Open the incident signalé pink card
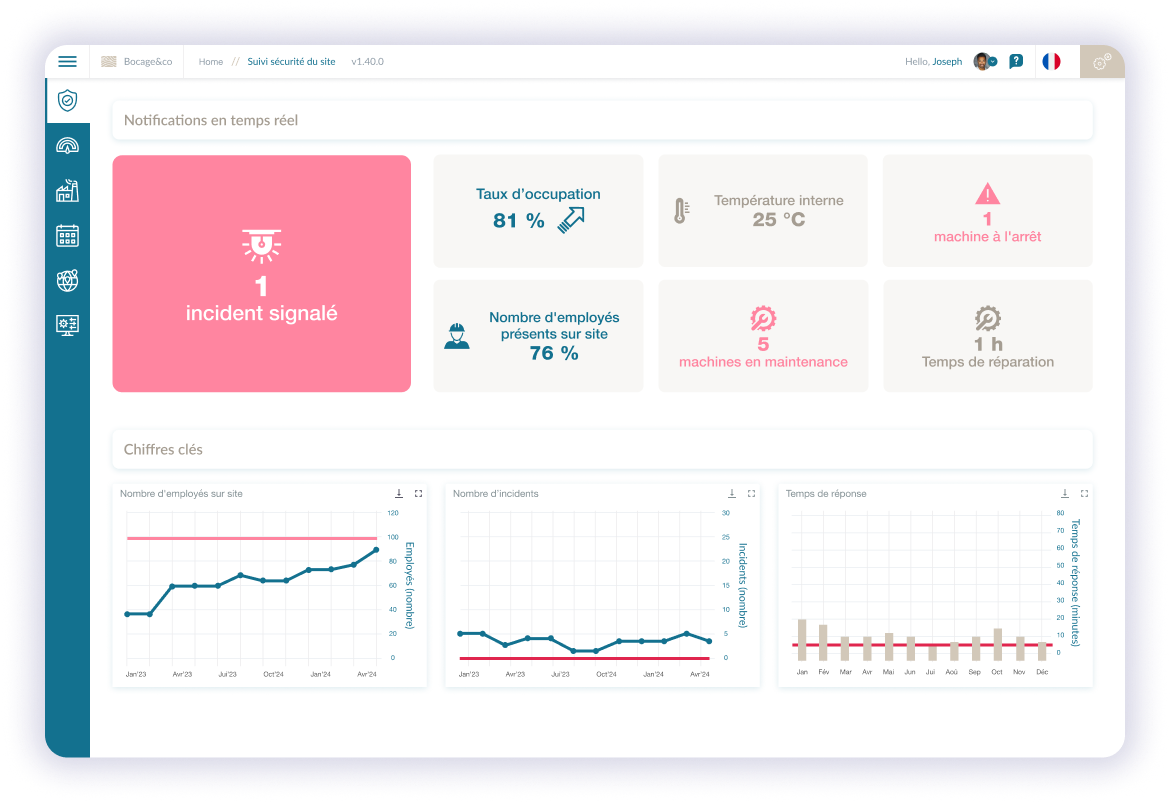This screenshot has height=803, width=1170. click(x=261, y=273)
